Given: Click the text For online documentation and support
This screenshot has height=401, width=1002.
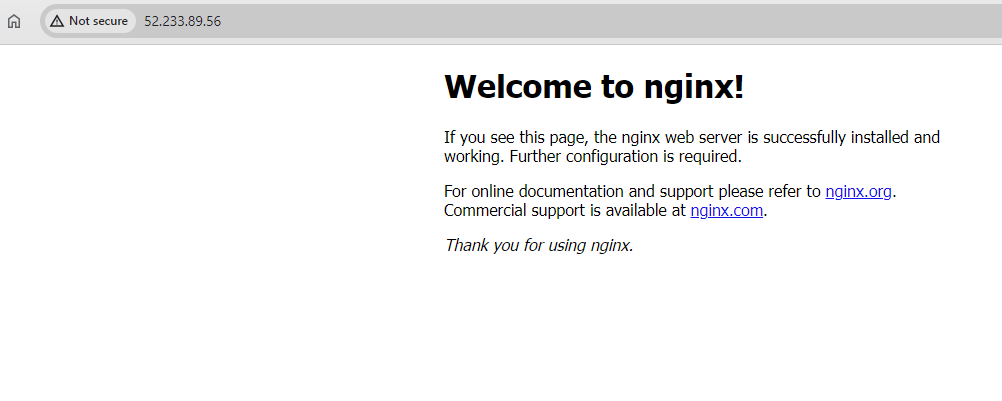Looking at the screenshot, I should click(x=580, y=192).
